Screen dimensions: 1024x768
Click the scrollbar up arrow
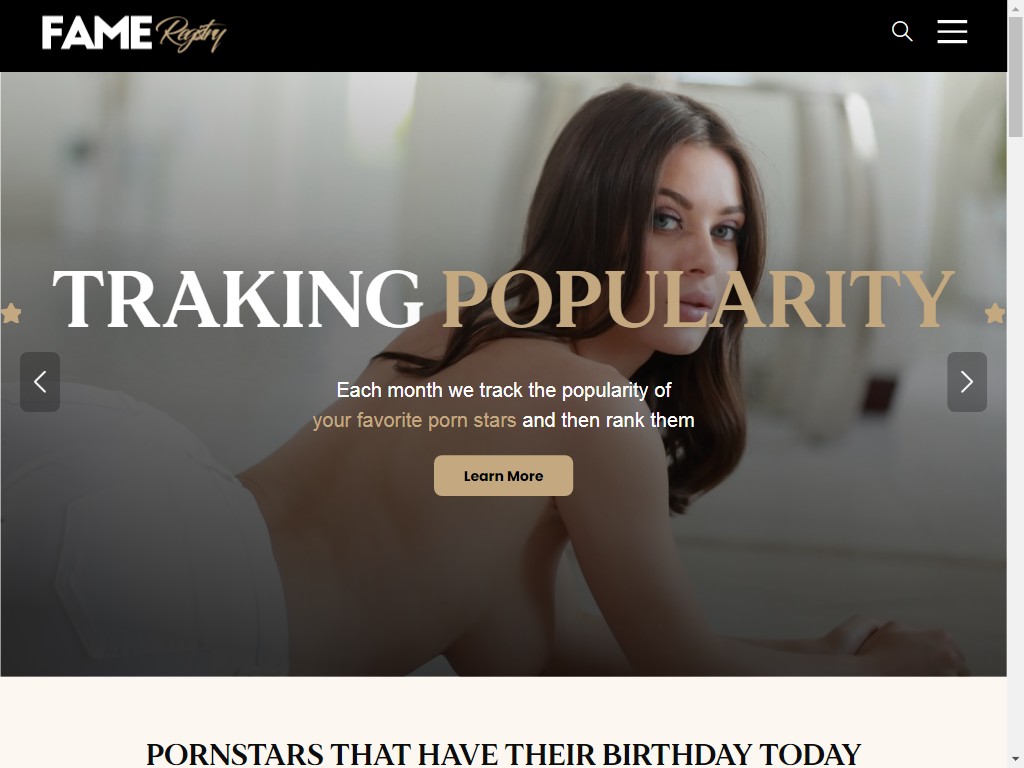click(1016, 6)
